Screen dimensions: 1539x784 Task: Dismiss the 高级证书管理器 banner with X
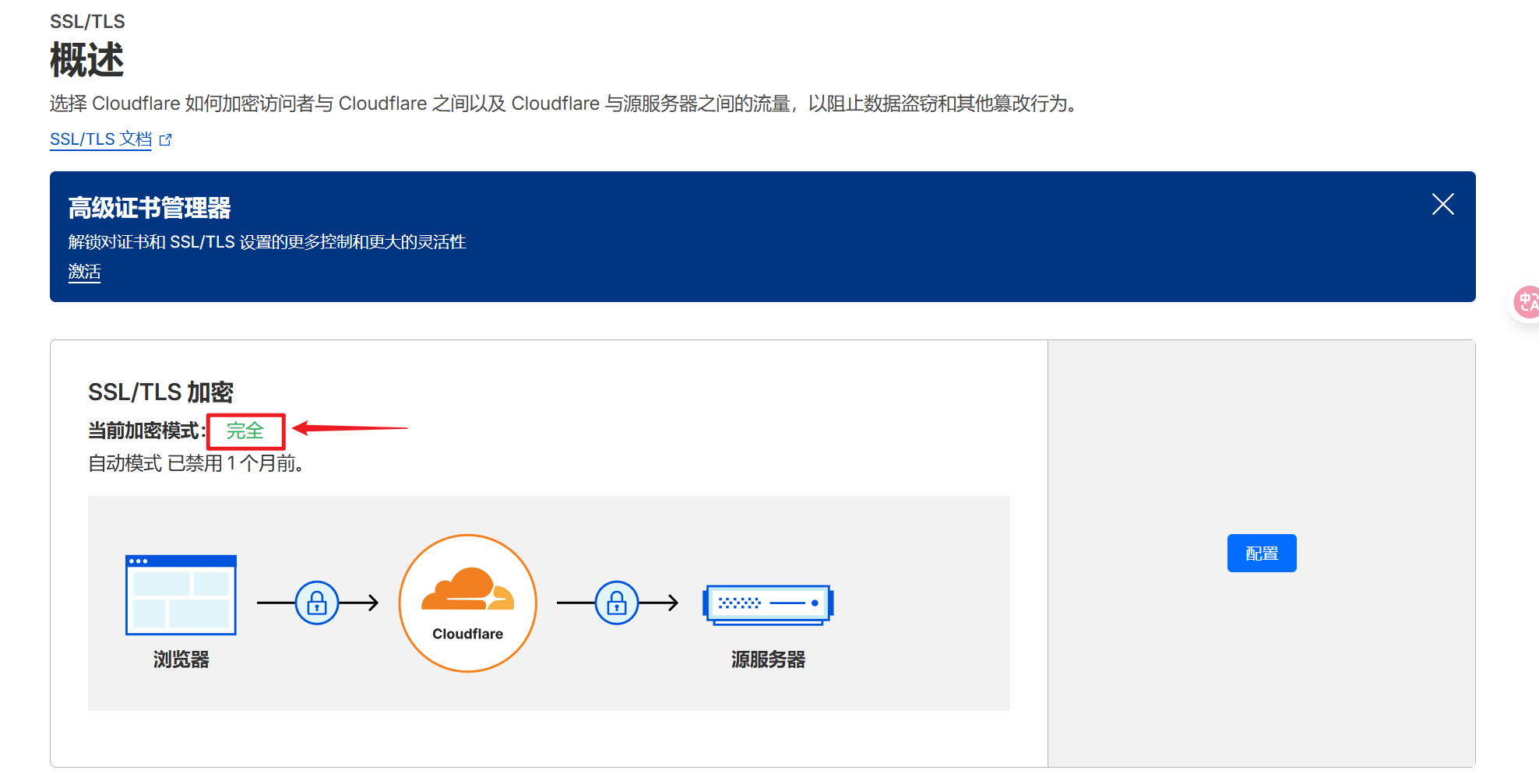(1442, 205)
